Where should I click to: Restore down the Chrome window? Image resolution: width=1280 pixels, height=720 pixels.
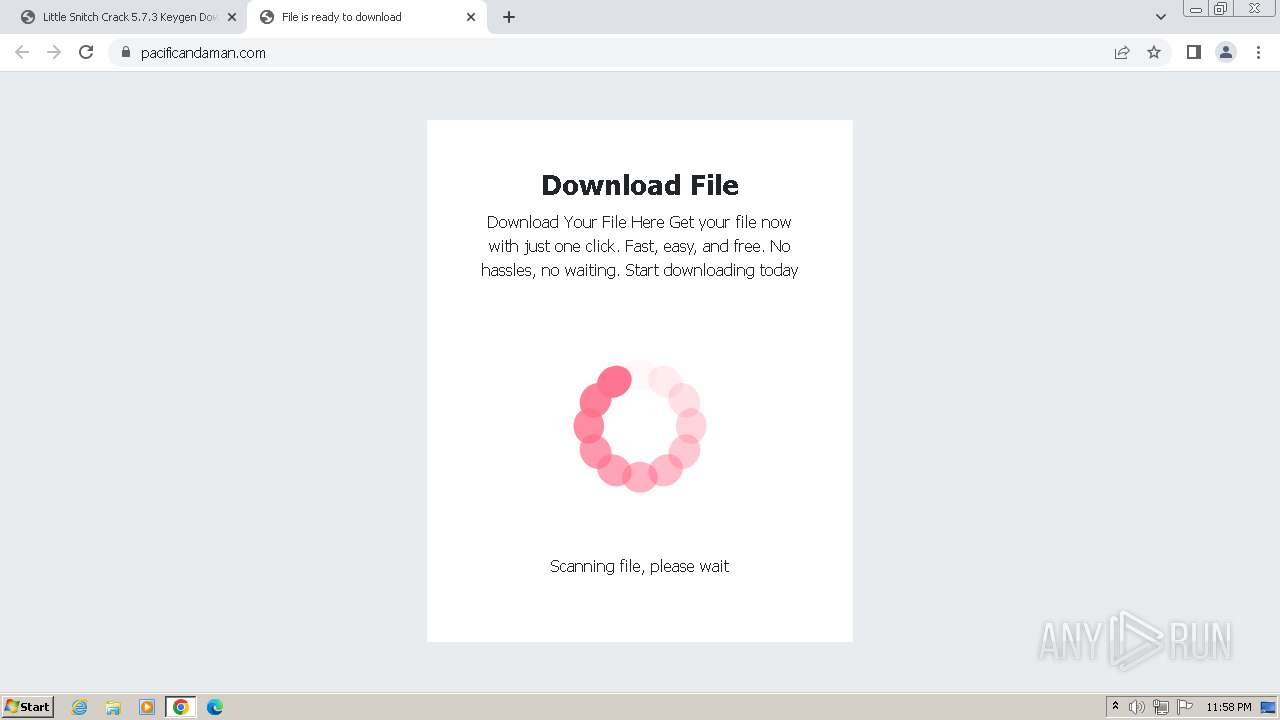pos(1221,9)
